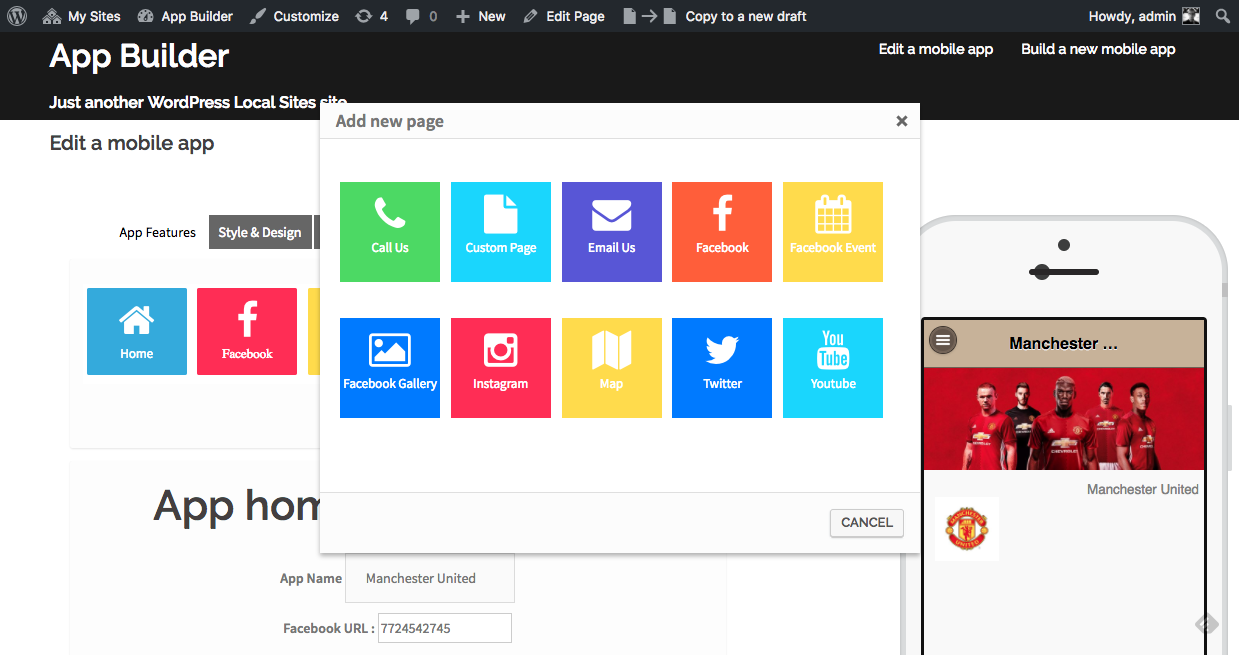Open the New content menu
Screen dimensions: 1239x655
coord(480,16)
